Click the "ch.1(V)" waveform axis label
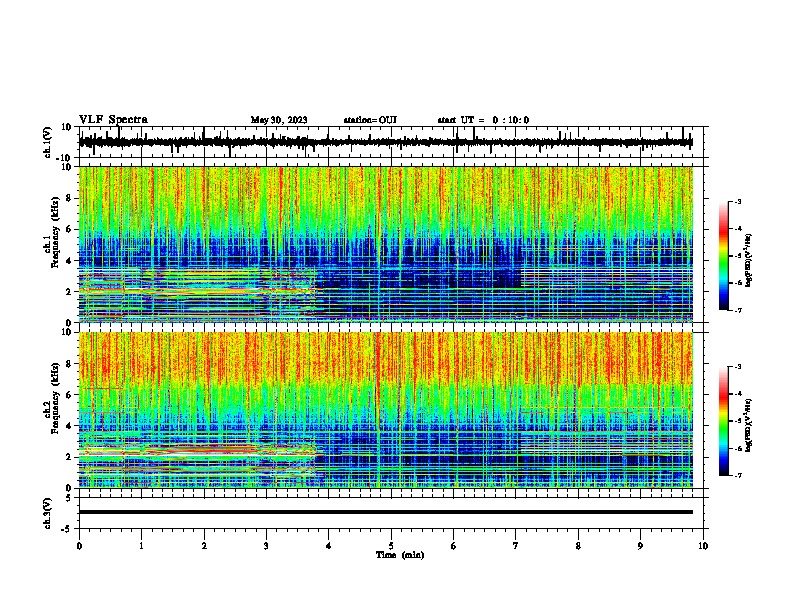This screenshot has width=792, height=612. coord(48,142)
